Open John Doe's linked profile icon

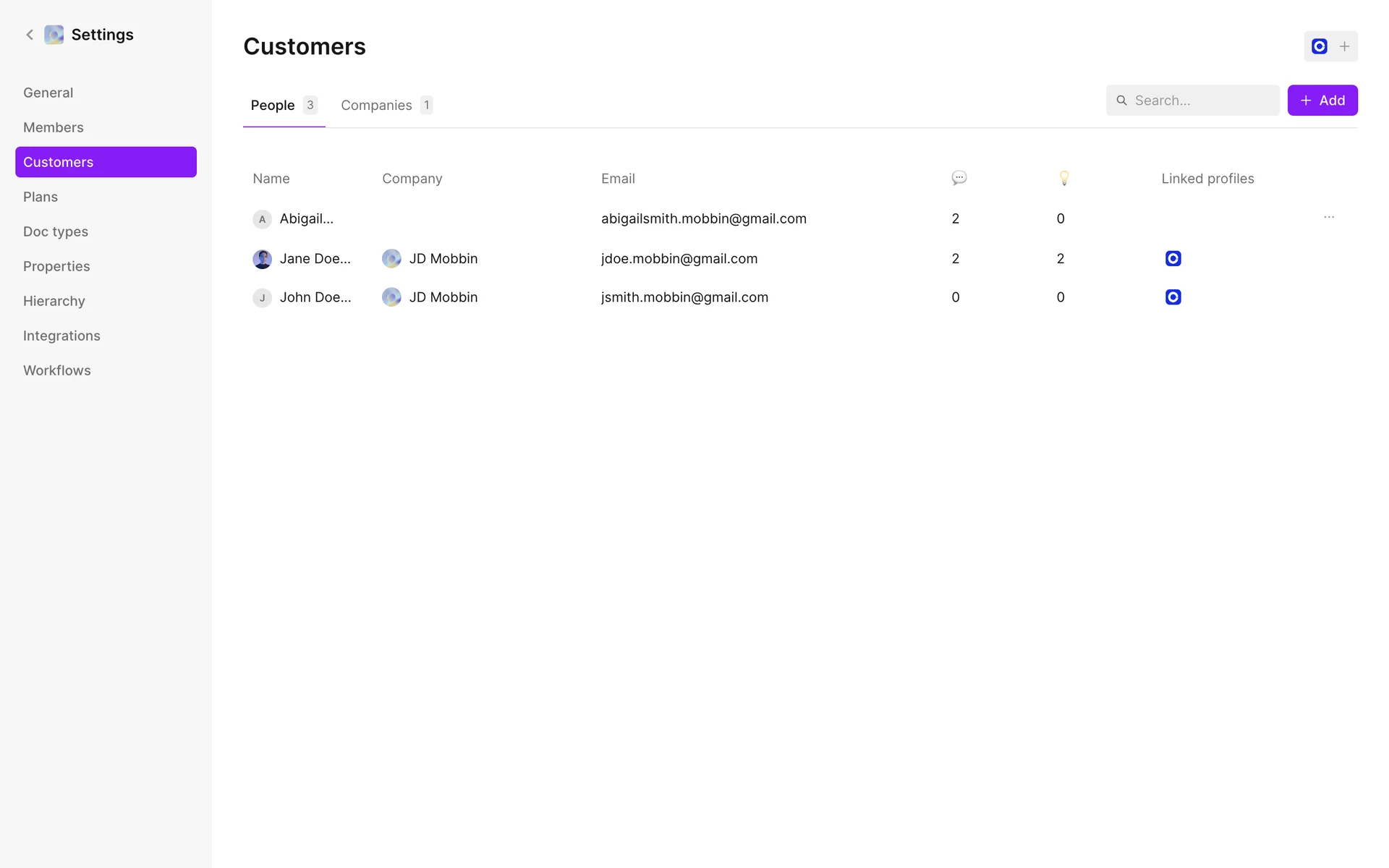[1173, 297]
